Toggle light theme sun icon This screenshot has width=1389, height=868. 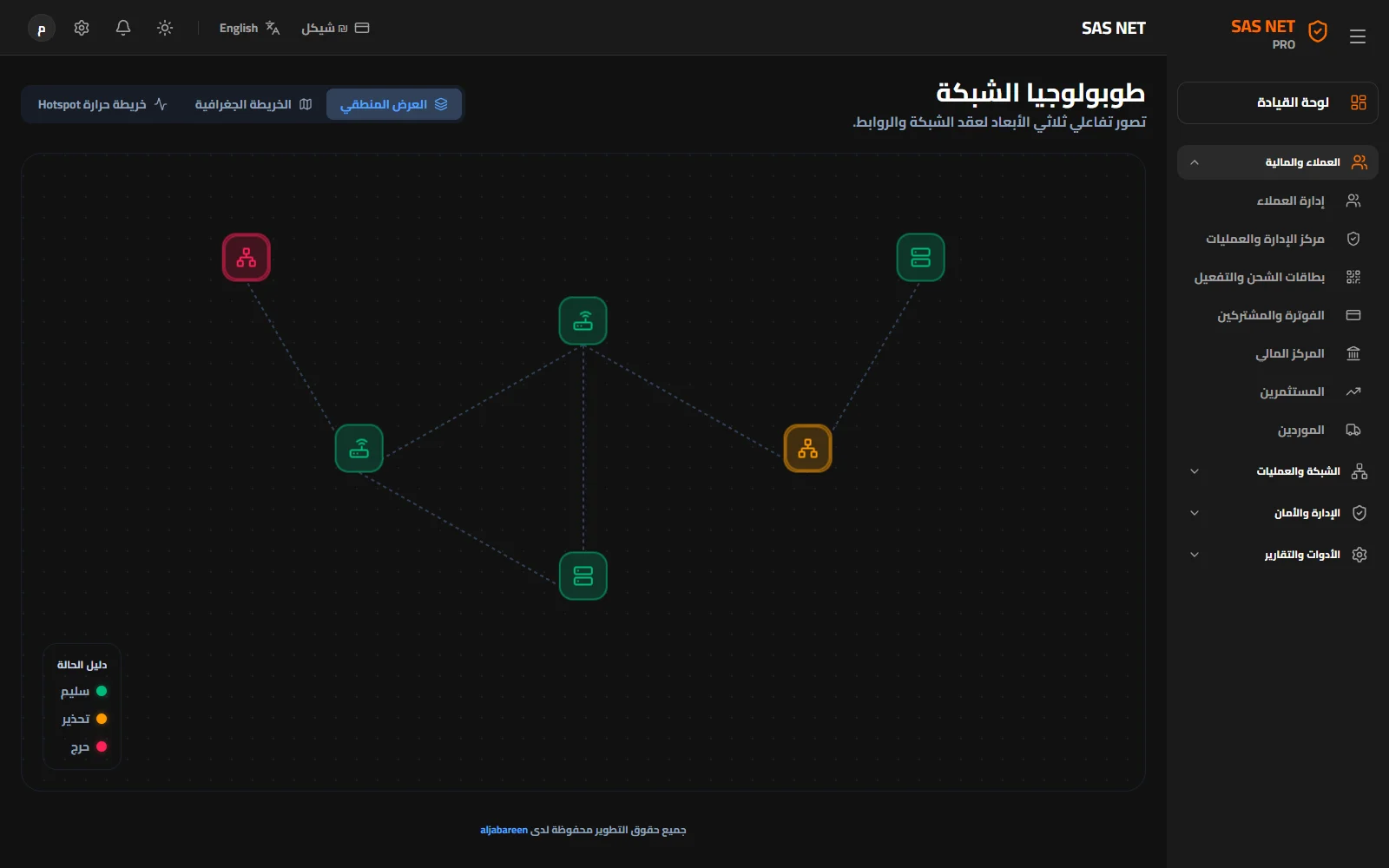(165, 28)
